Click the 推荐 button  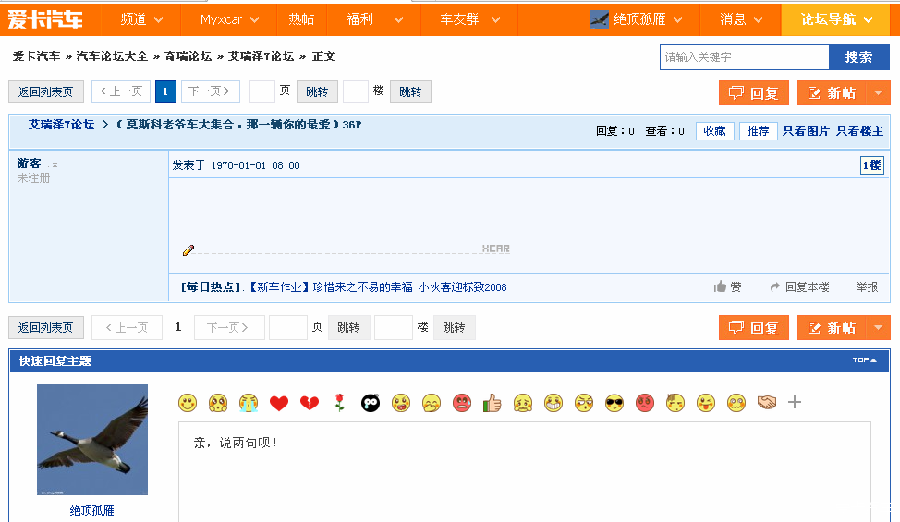[758, 131]
